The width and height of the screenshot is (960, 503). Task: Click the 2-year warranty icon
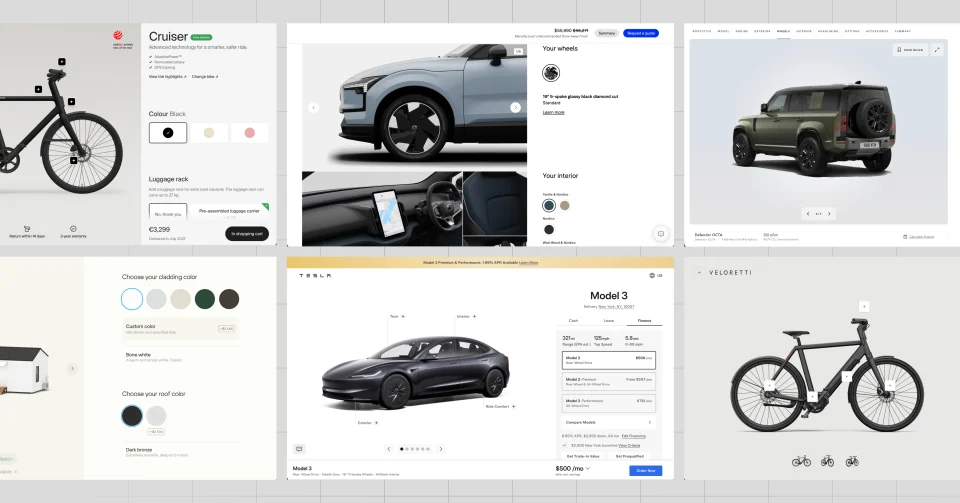[x=73, y=228]
